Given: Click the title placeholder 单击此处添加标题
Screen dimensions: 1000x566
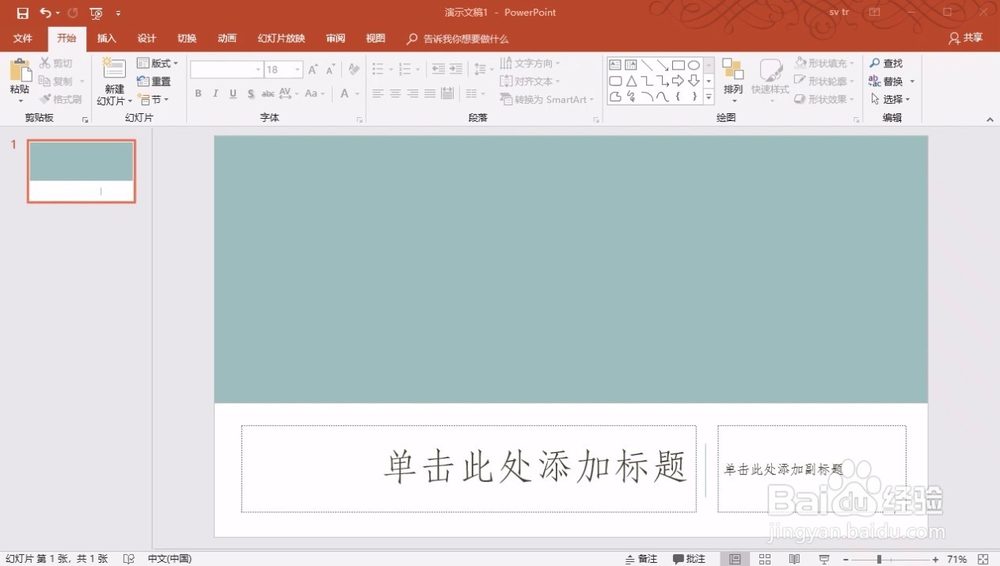Looking at the screenshot, I should (469, 468).
